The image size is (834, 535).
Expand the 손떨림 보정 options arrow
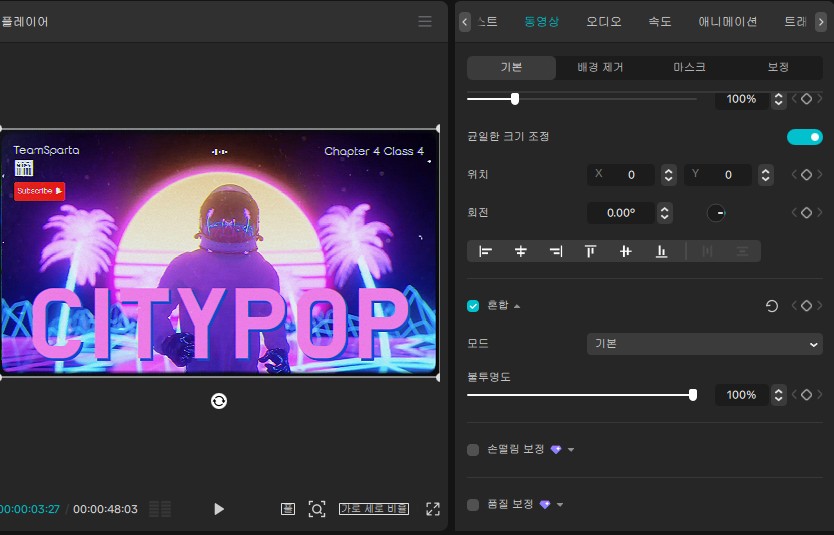571,450
